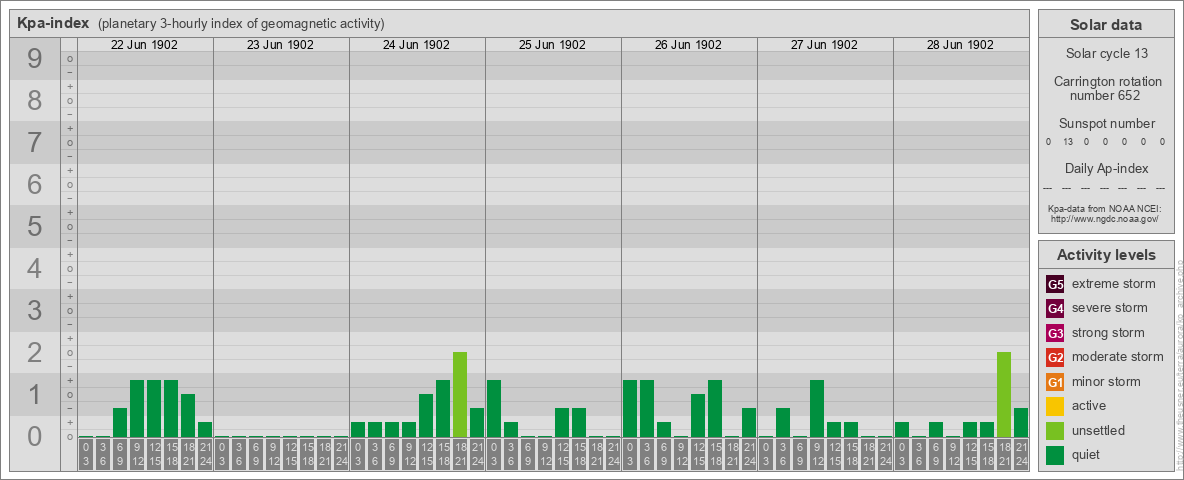Click the G4 severe storm legend swatch
This screenshot has width=1184, height=480.
click(1056, 309)
